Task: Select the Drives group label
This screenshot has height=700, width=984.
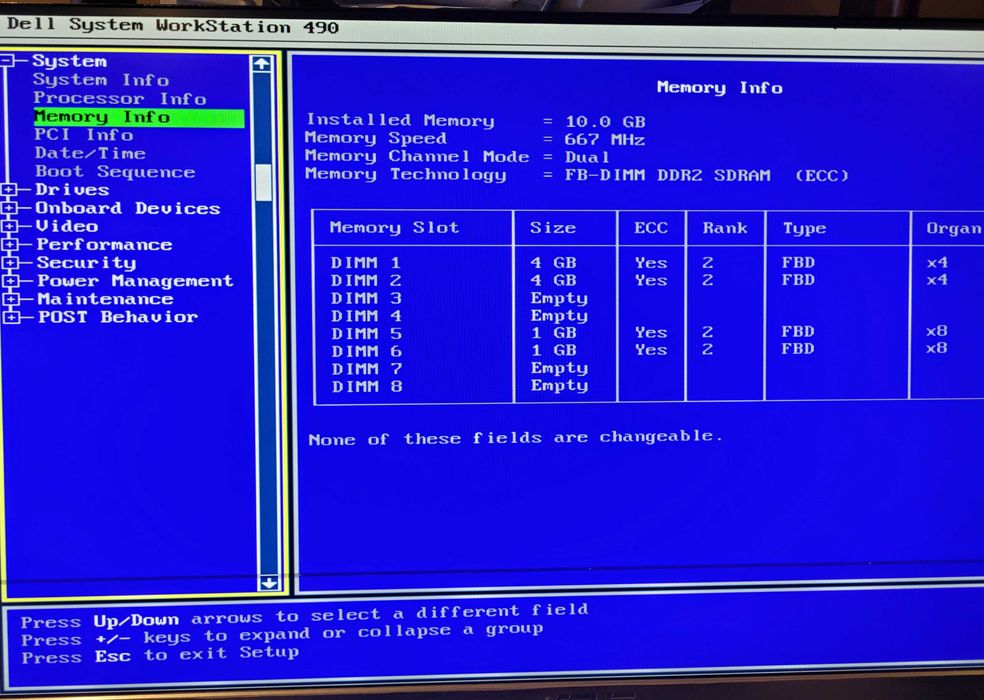Action: [72, 190]
